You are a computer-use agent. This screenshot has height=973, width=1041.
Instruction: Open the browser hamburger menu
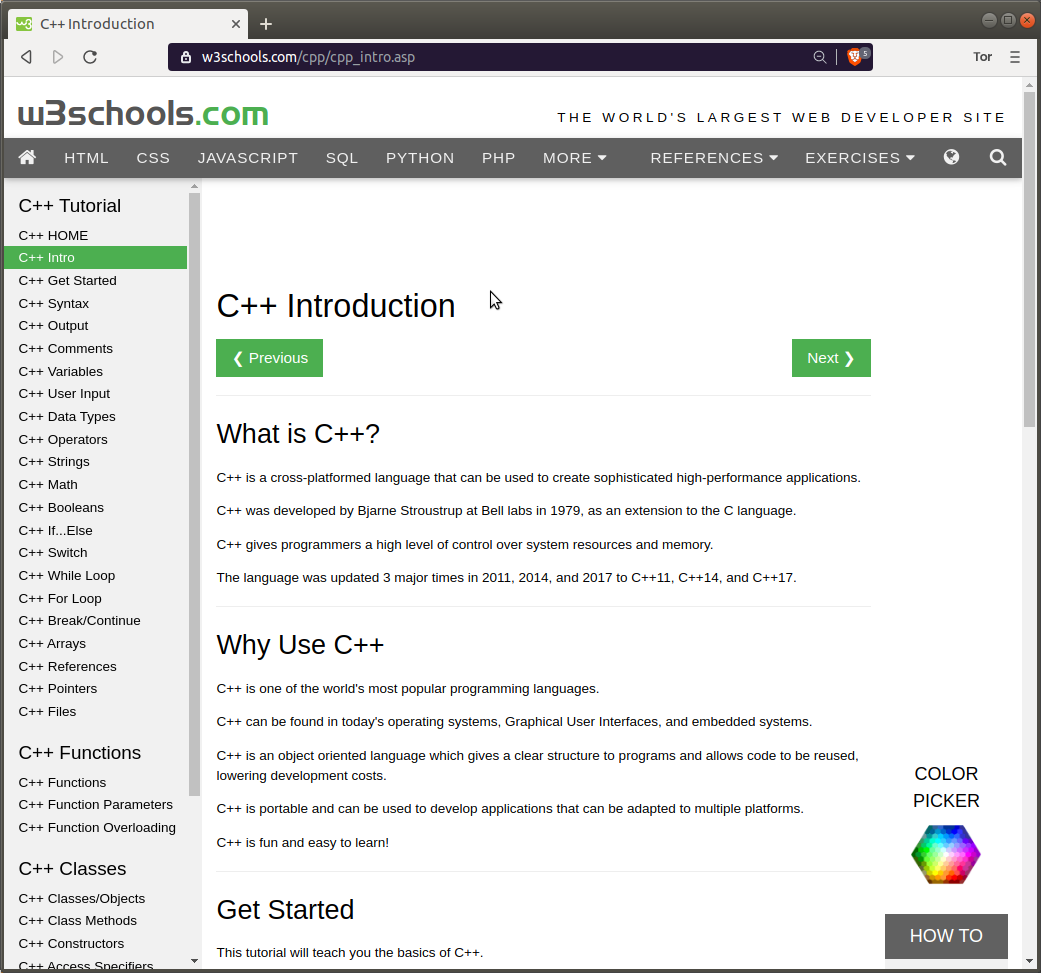coord(1014,57)
